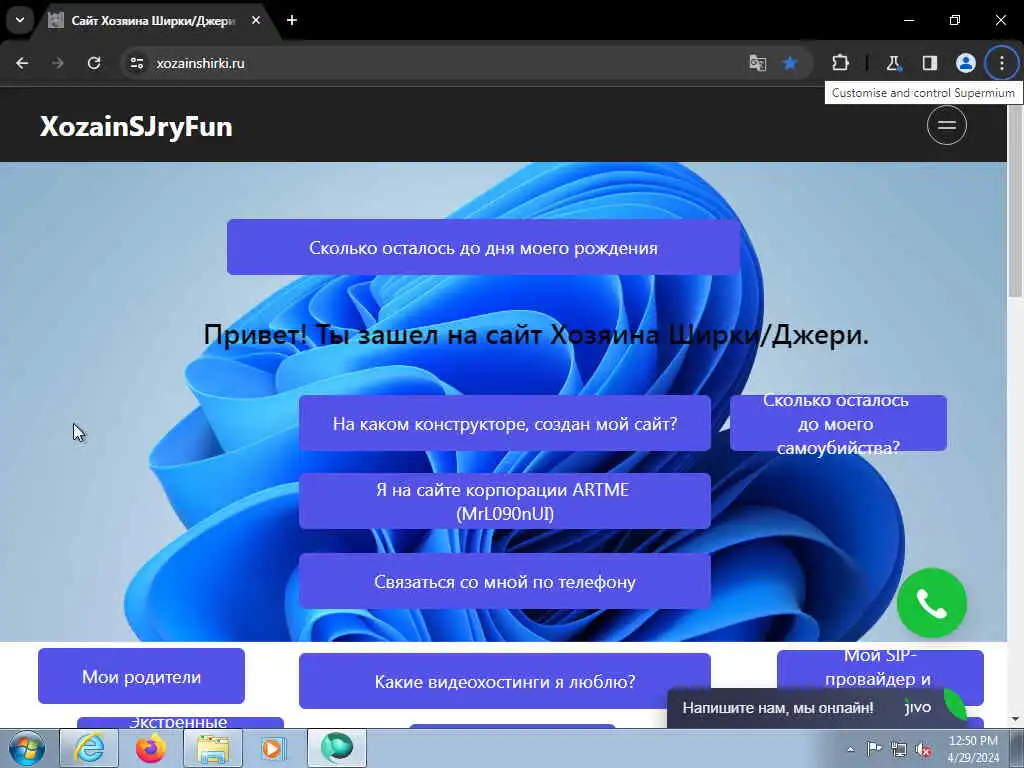Reload the xozainshirki.ru page
The image size is (1024, 768).
94,63
